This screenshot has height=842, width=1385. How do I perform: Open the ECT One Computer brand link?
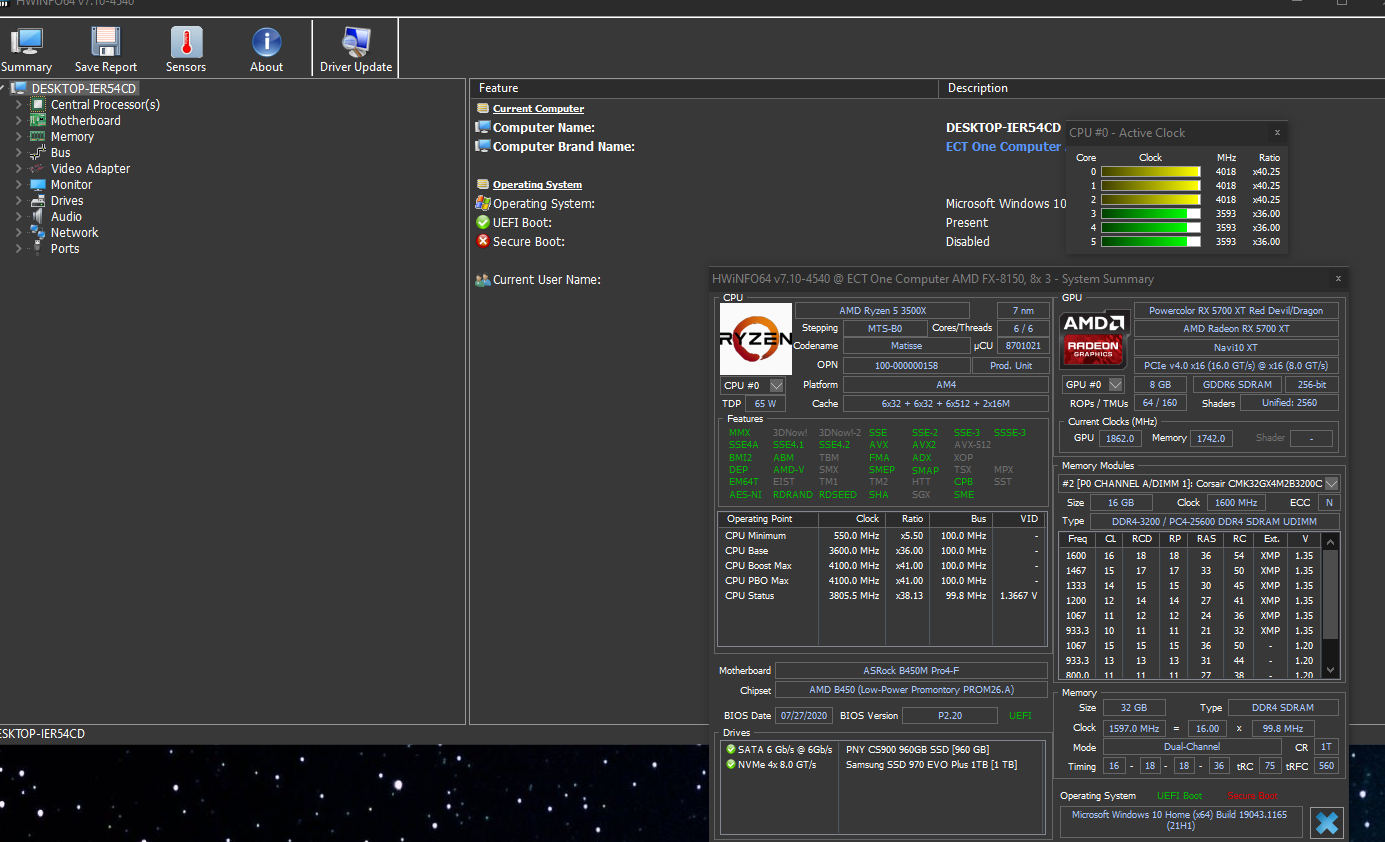pyautogui.click(x=1003, y=146)
